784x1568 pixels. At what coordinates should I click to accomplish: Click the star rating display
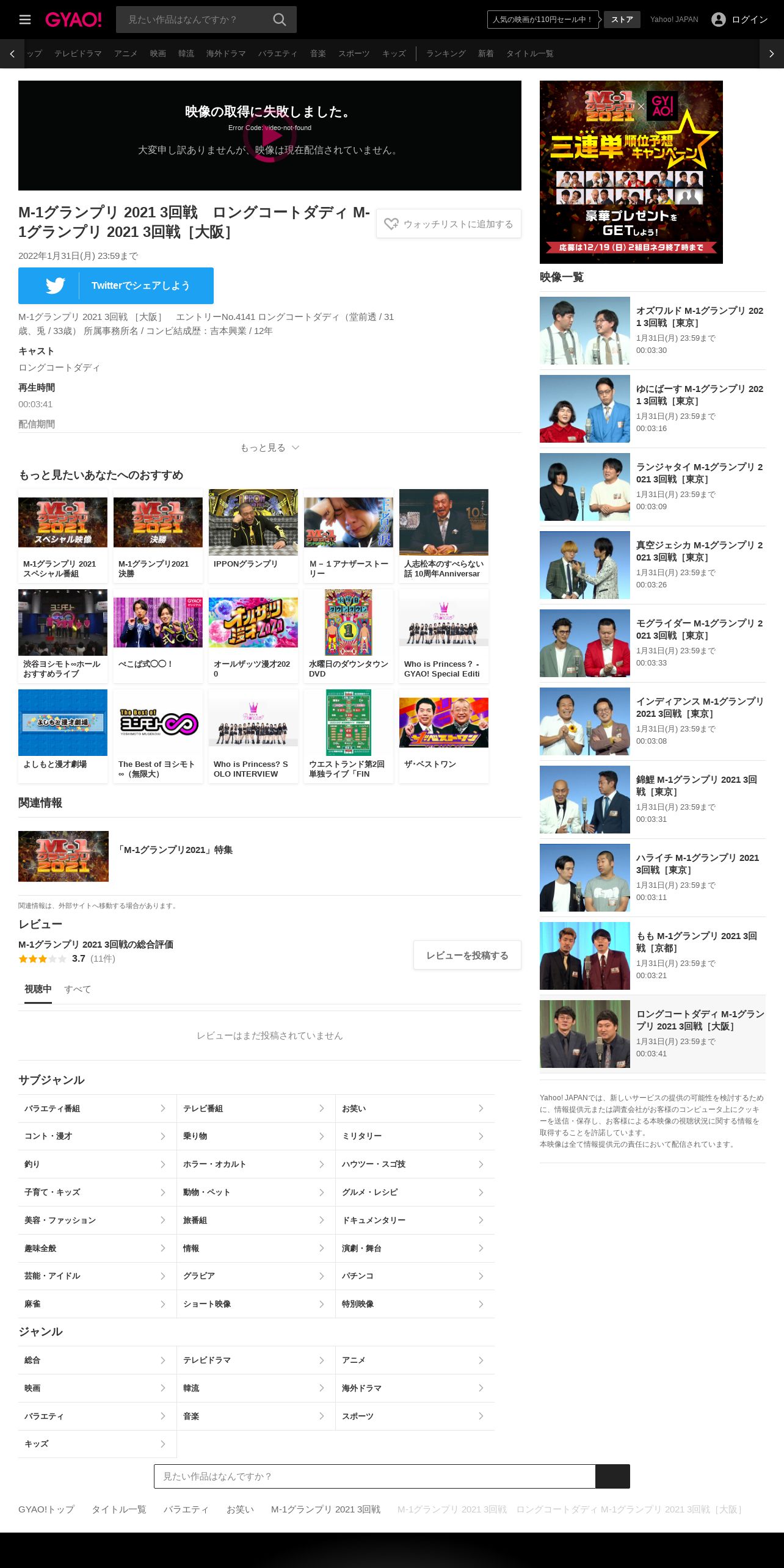42,959
